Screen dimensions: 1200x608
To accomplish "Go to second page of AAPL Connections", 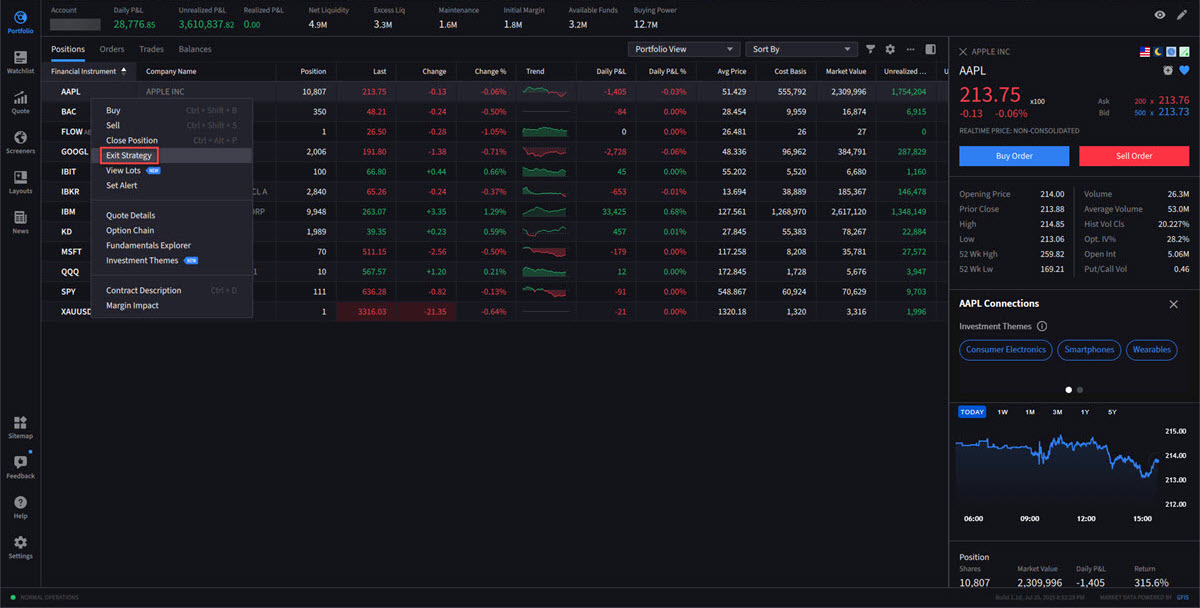I will click(1080, 389).
